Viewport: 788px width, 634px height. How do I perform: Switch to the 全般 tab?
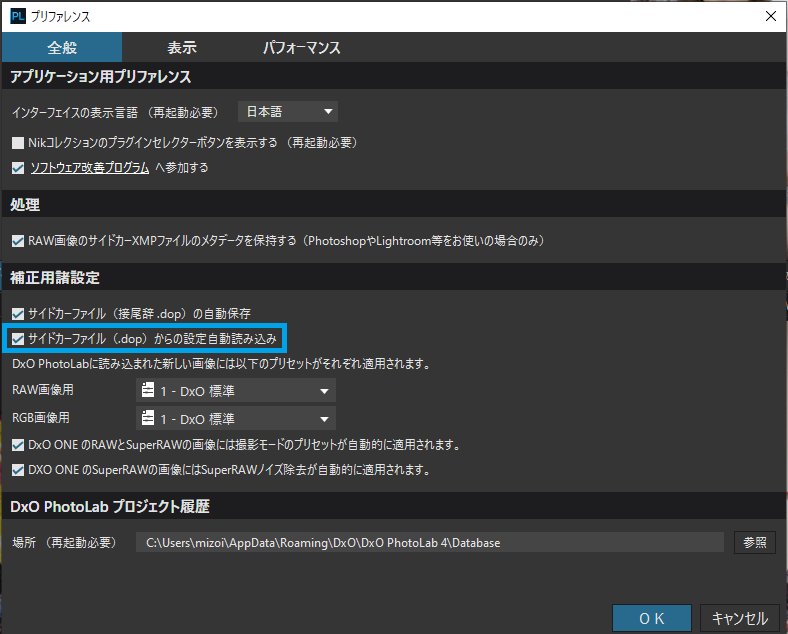[x=62, y=47]
